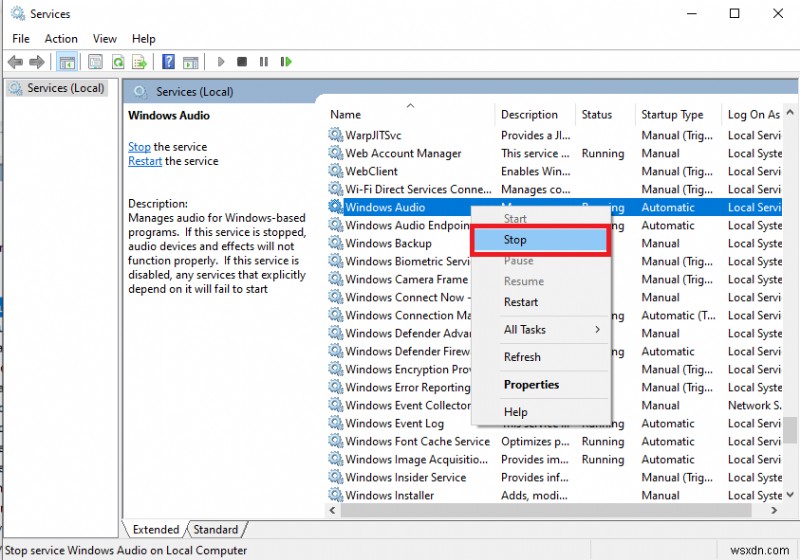The image size is (800, 560).
Task: Click vertical scrollbar down arrow
Action: [790, 494]
